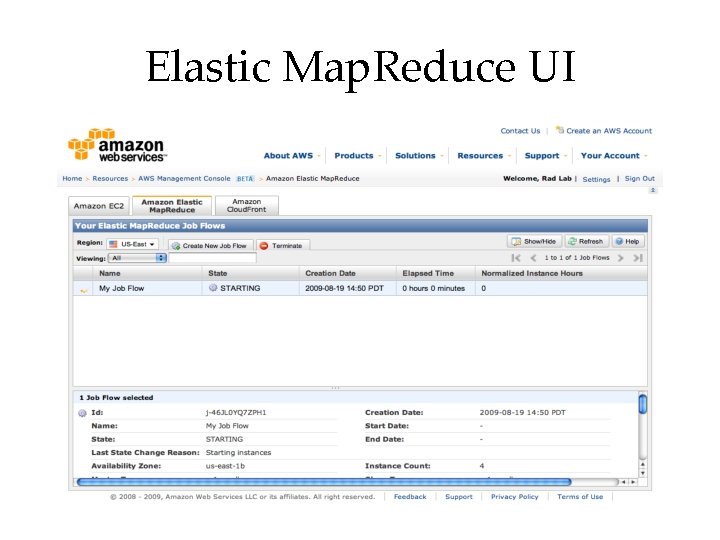
Task: Click the vertical scrollbar down arrow
Action: pyautogui.click(x=643, y=473)
